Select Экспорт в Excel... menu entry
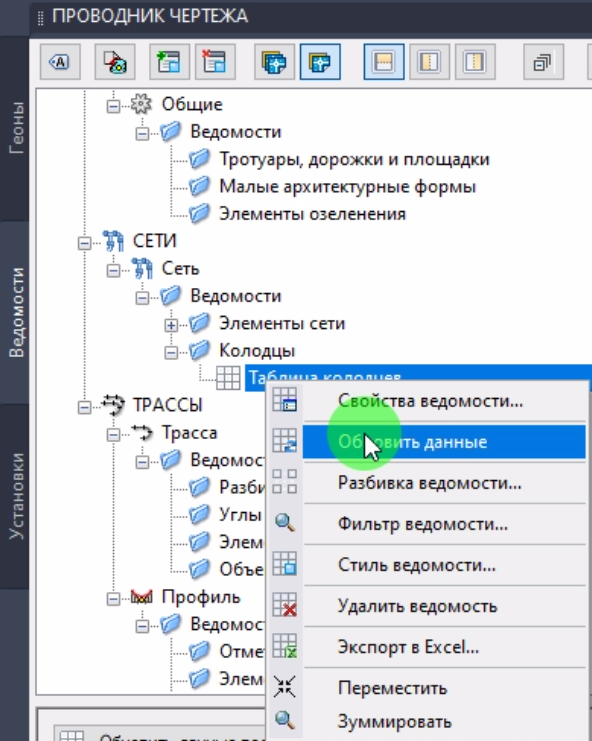Image resolution: width=592 pixels, height=741 pixels. point(408,647)
